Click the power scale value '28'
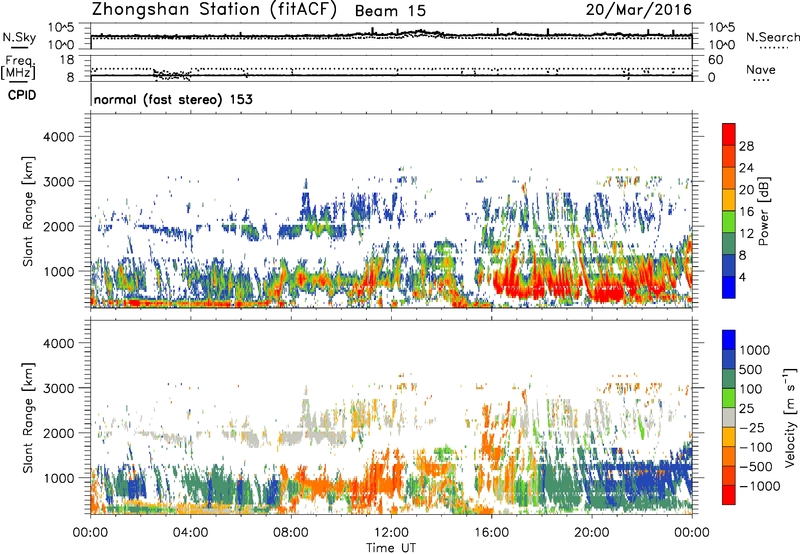 coord(746,146)
